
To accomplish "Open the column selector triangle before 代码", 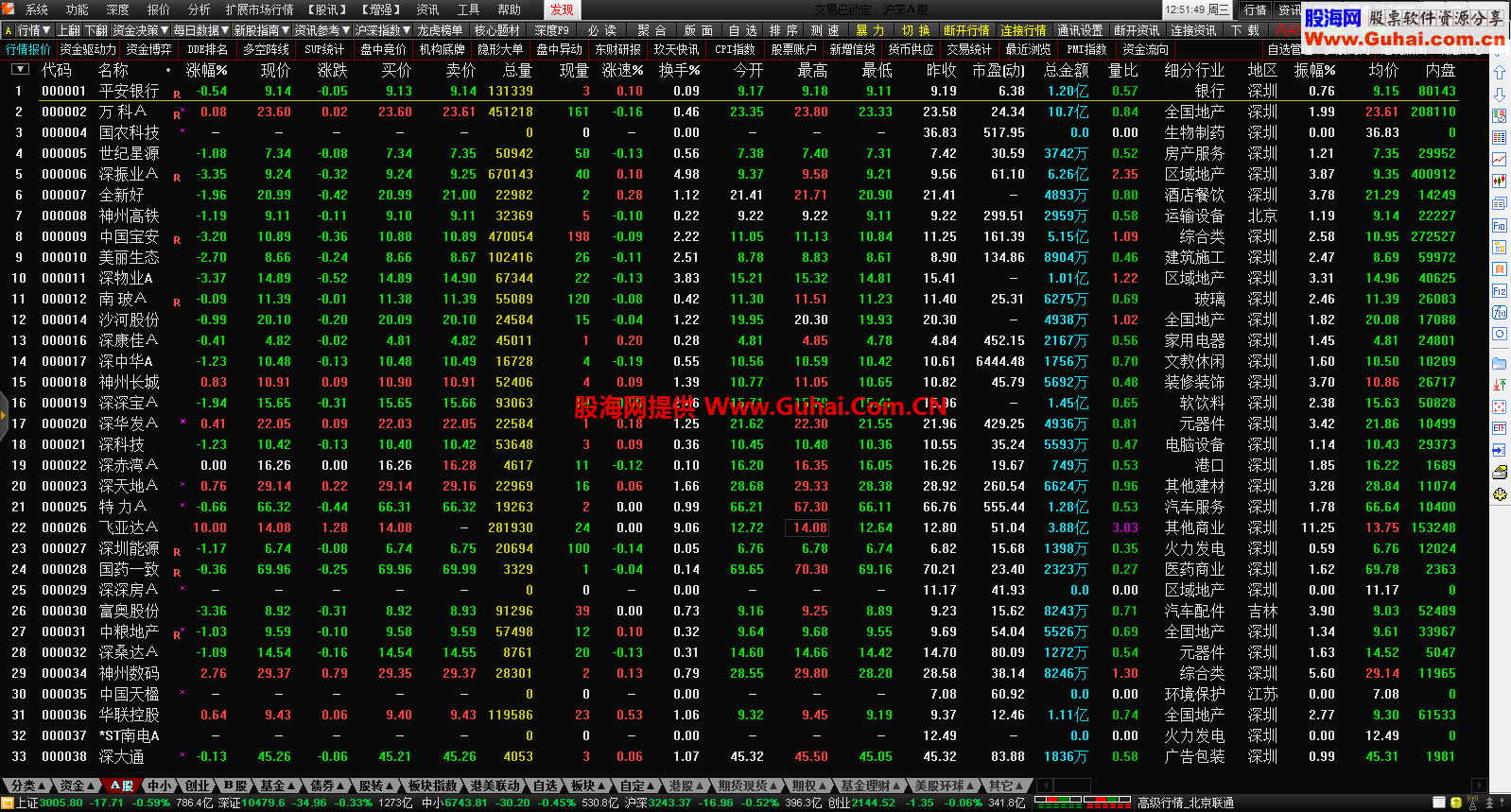I will [19, 70].
